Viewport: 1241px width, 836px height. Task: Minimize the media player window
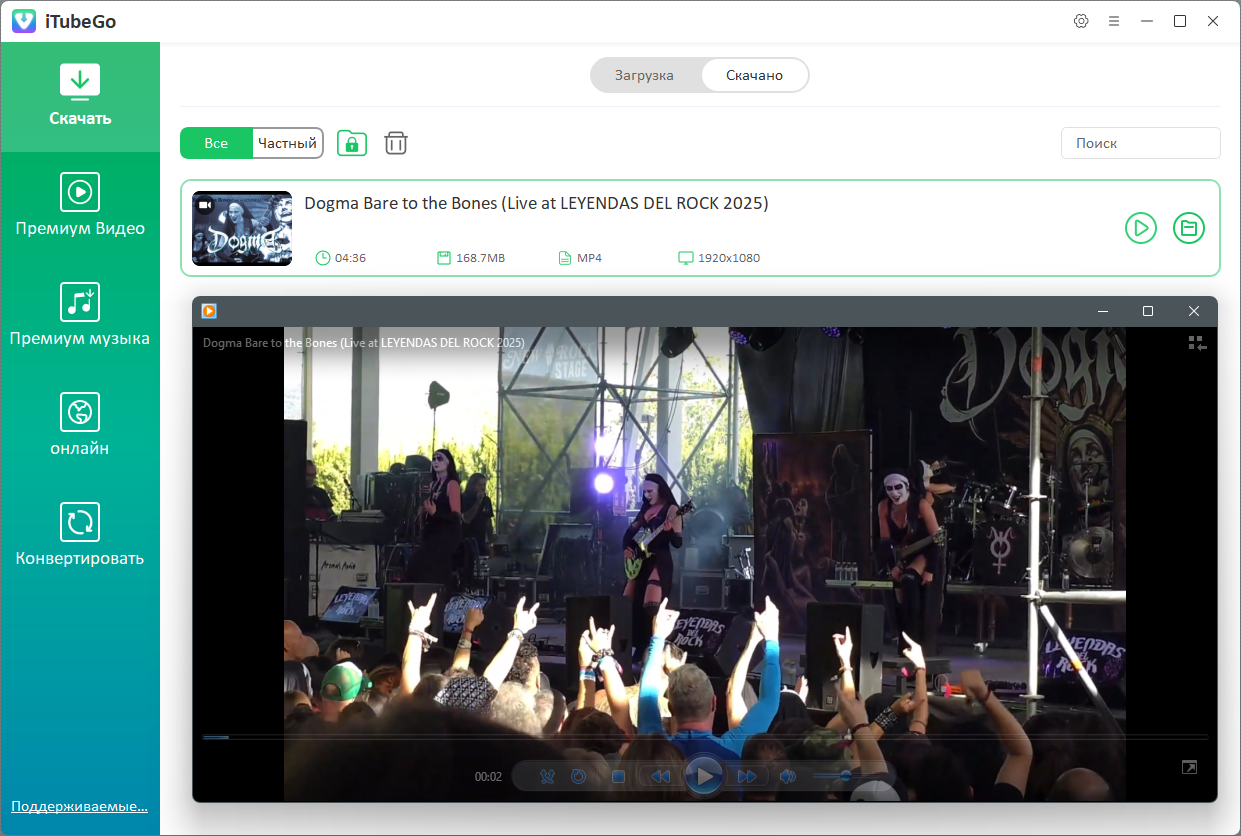[x=1103, y=311]
